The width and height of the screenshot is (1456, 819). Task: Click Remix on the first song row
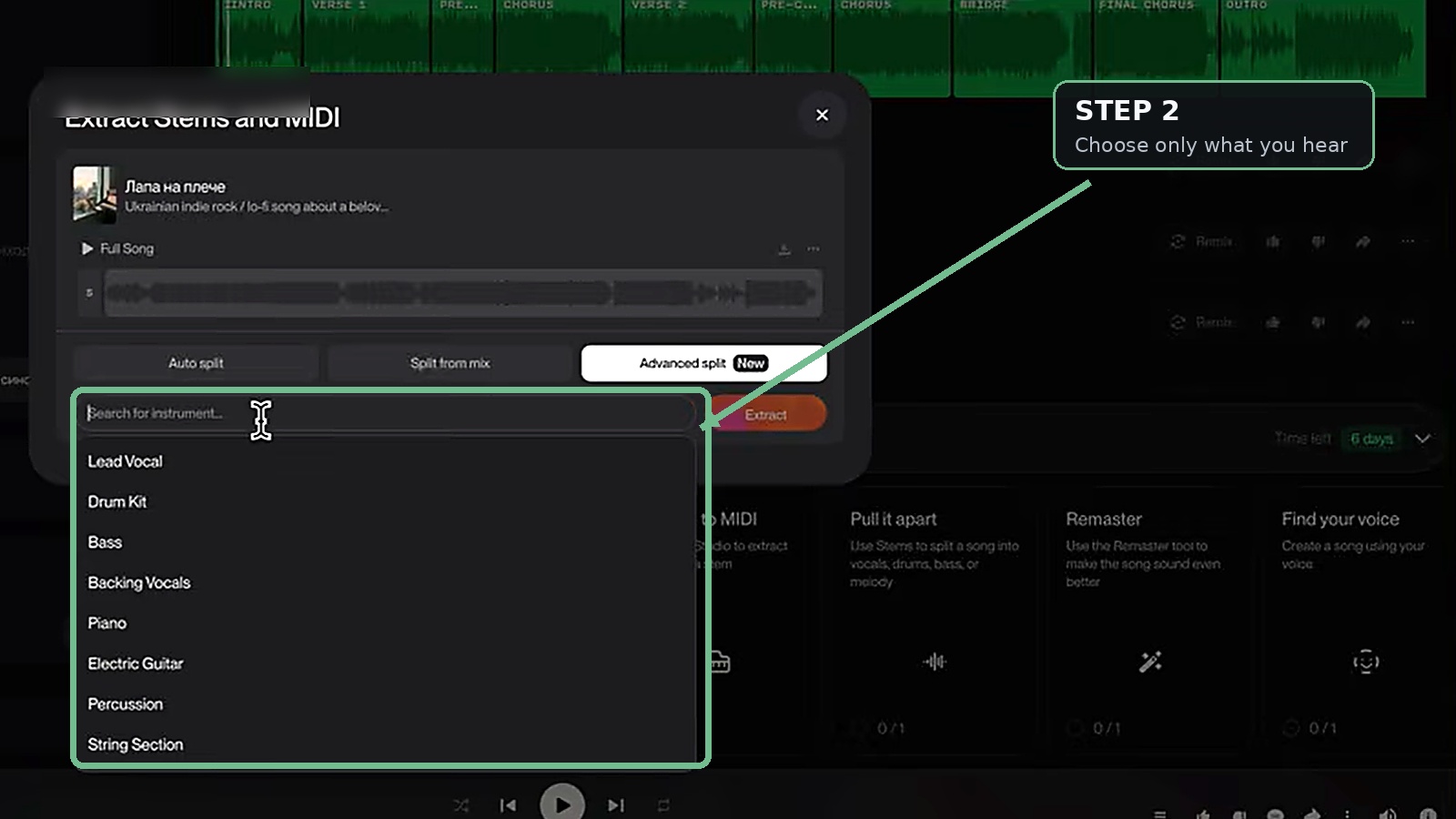[x=1201, y=241]
